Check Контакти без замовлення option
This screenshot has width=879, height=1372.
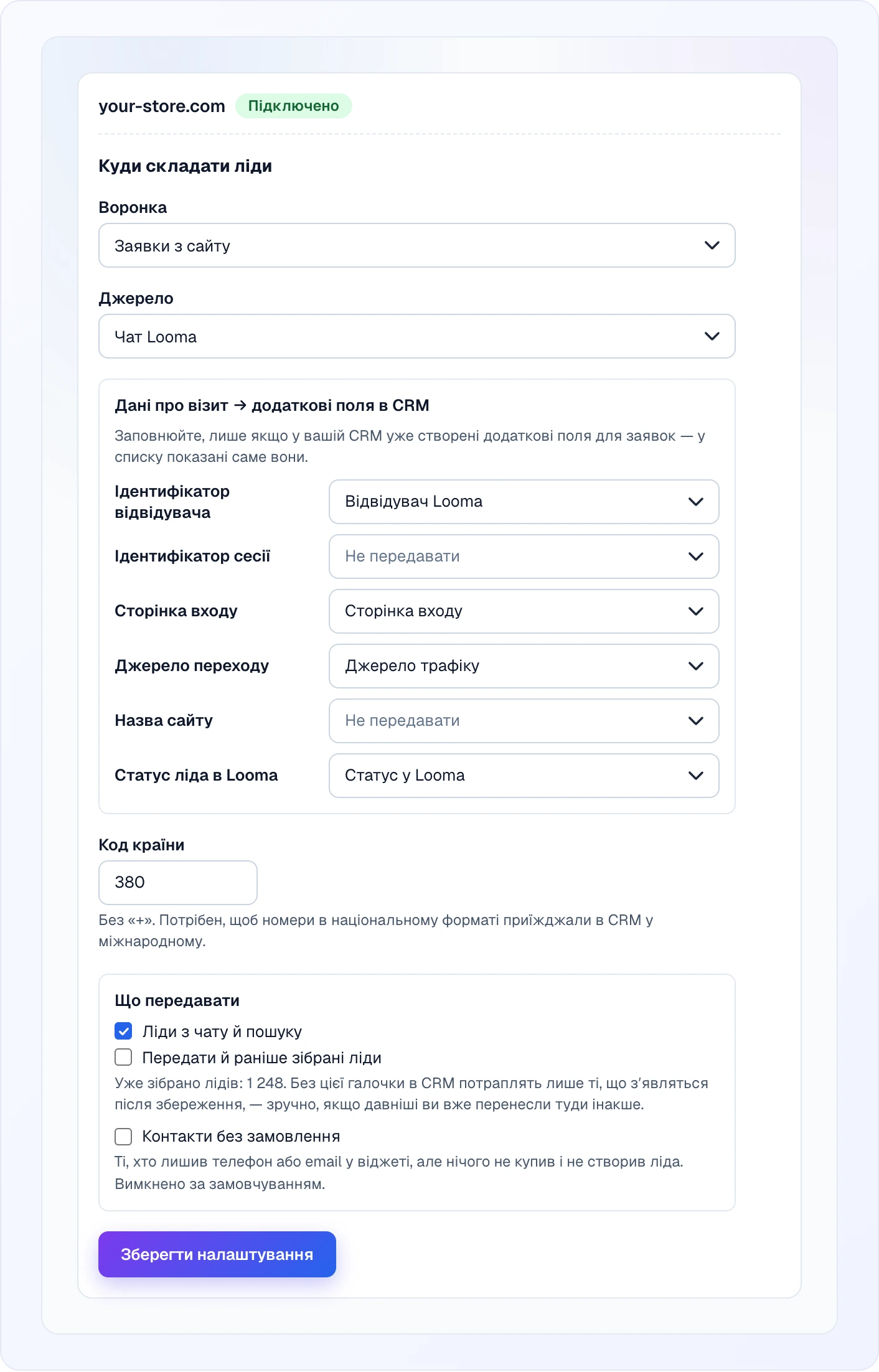click(x=123, y=1136)
